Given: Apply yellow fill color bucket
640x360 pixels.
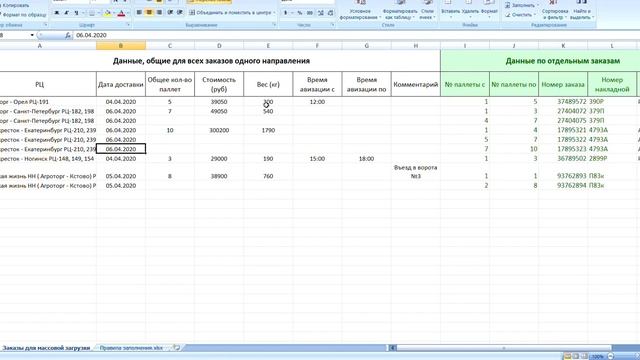Looking at the screenshot, I should click(x=108, y=13).
